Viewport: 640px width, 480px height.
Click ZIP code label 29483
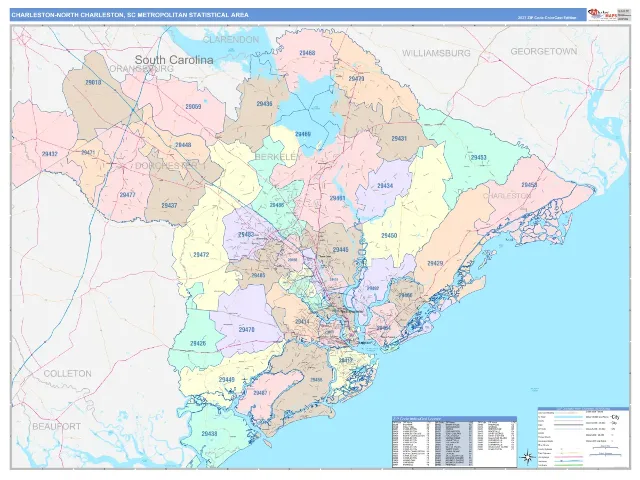point(246,235)
